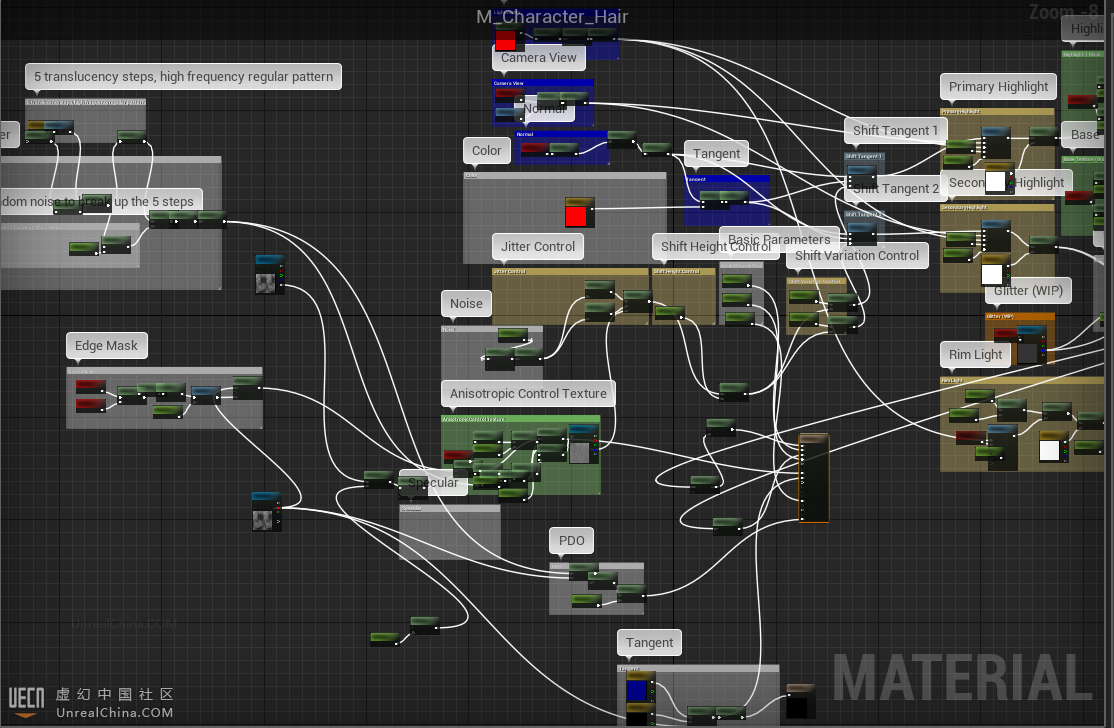This screenshot has width=1114, height=728.
Task: Select the Rim Light comment bubble
Action: click(975, 355)
